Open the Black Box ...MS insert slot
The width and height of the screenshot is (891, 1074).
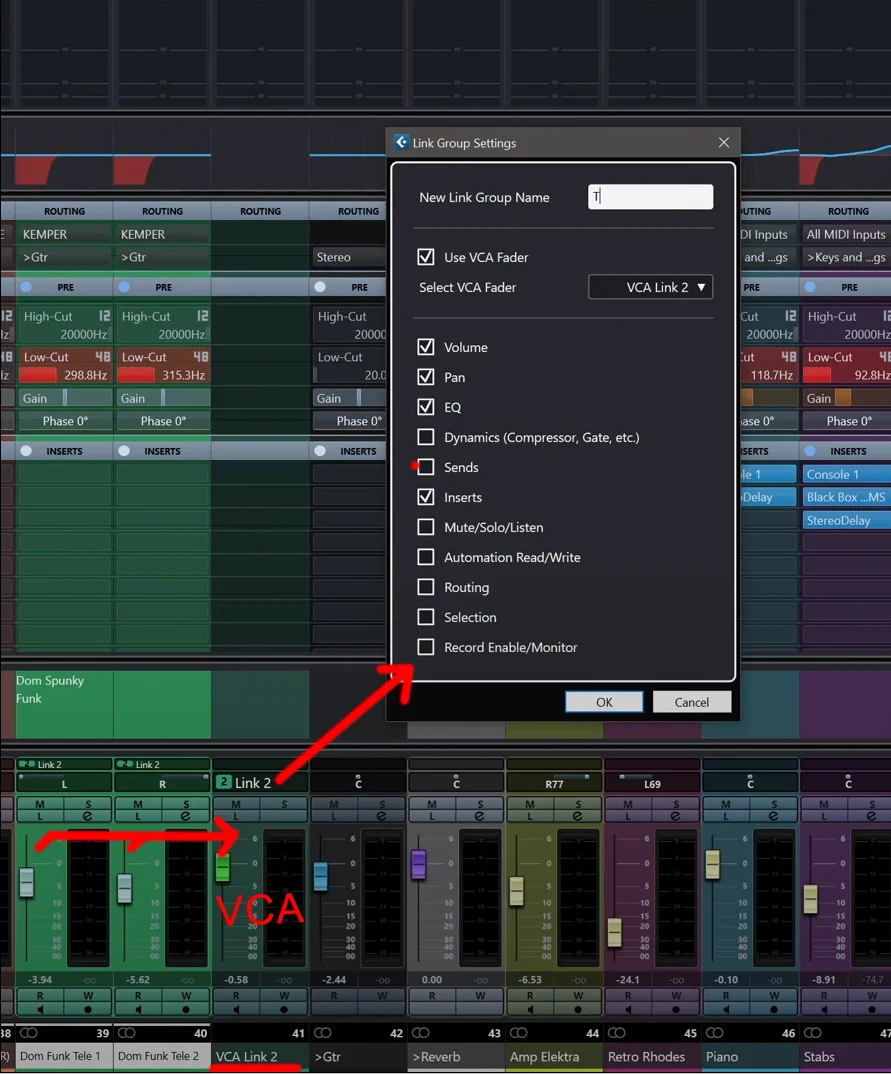coord(846,497)
